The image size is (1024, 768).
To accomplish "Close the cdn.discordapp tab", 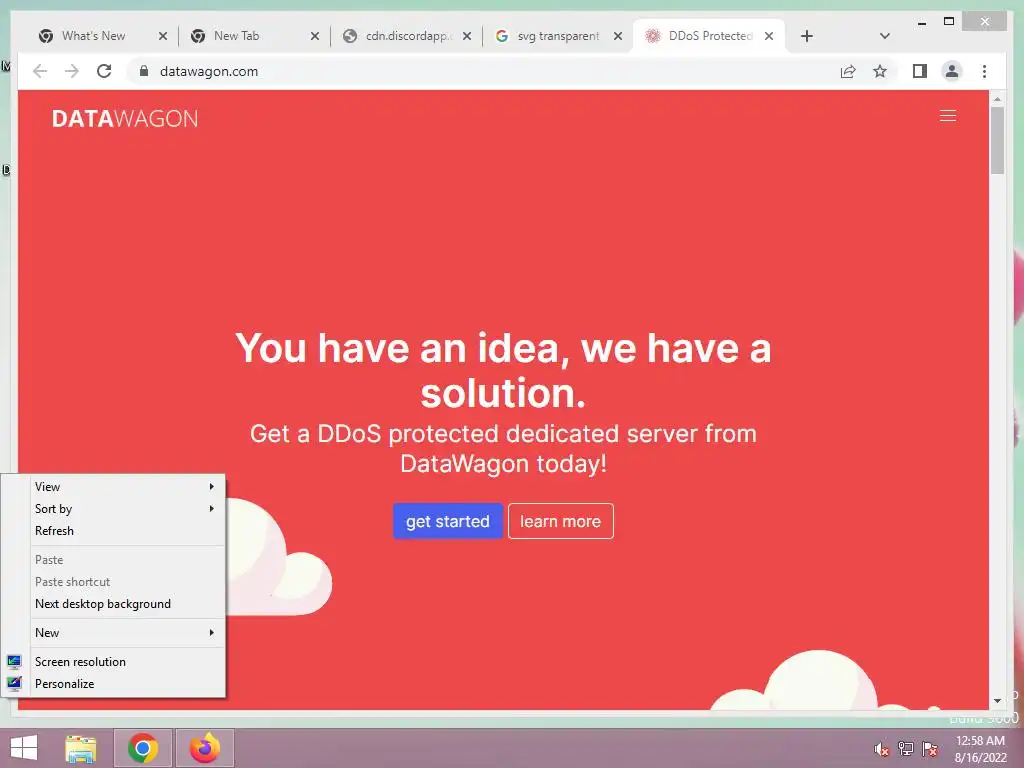I will 467,36.
